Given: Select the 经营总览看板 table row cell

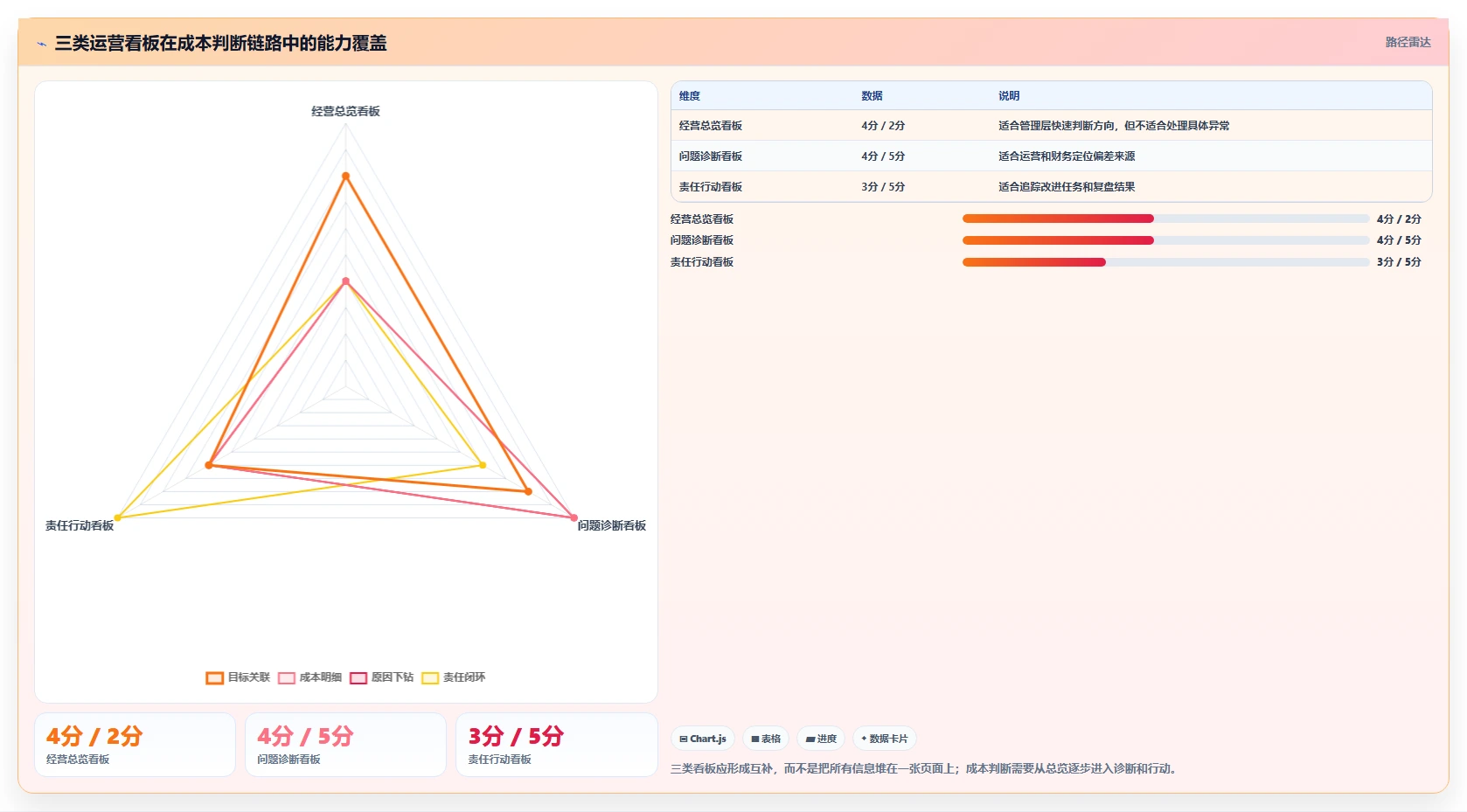Looking at the screenshot, I should coord(711,126).
